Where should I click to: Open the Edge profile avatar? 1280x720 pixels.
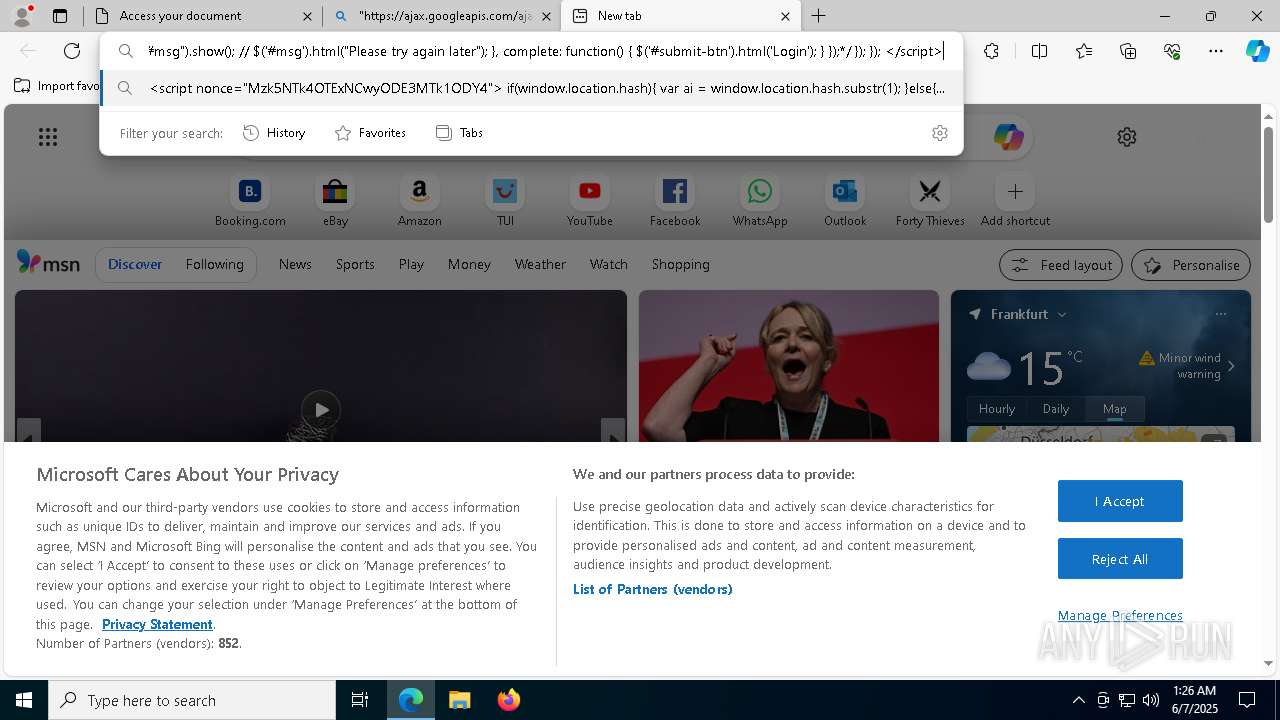22,16
